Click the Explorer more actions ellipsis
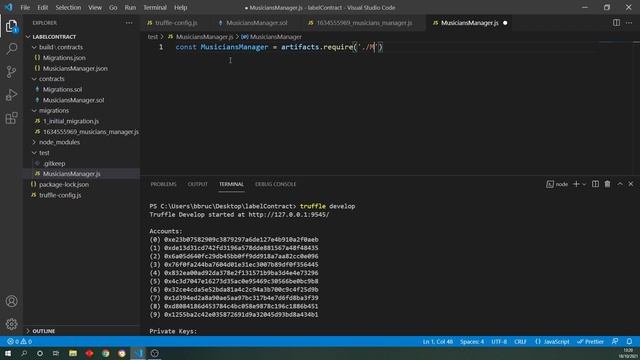The width and height of the screenshot is (640, 360). click(129, 23)
